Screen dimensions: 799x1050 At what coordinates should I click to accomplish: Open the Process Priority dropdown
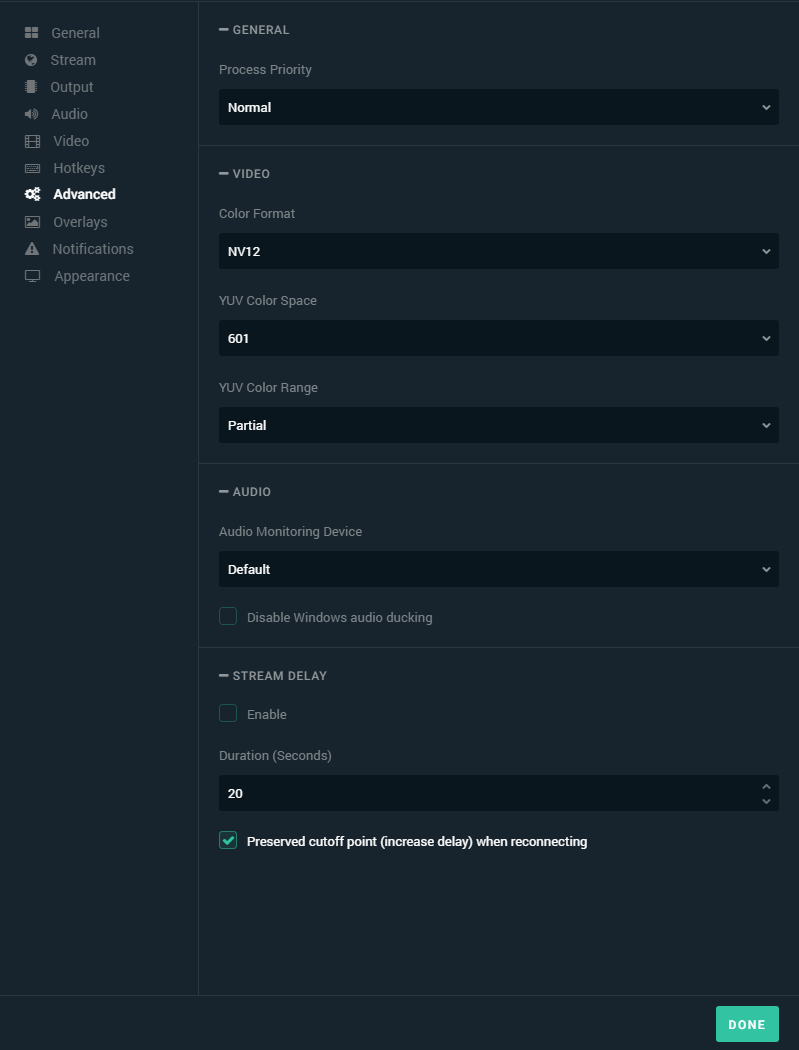[499, 107]
